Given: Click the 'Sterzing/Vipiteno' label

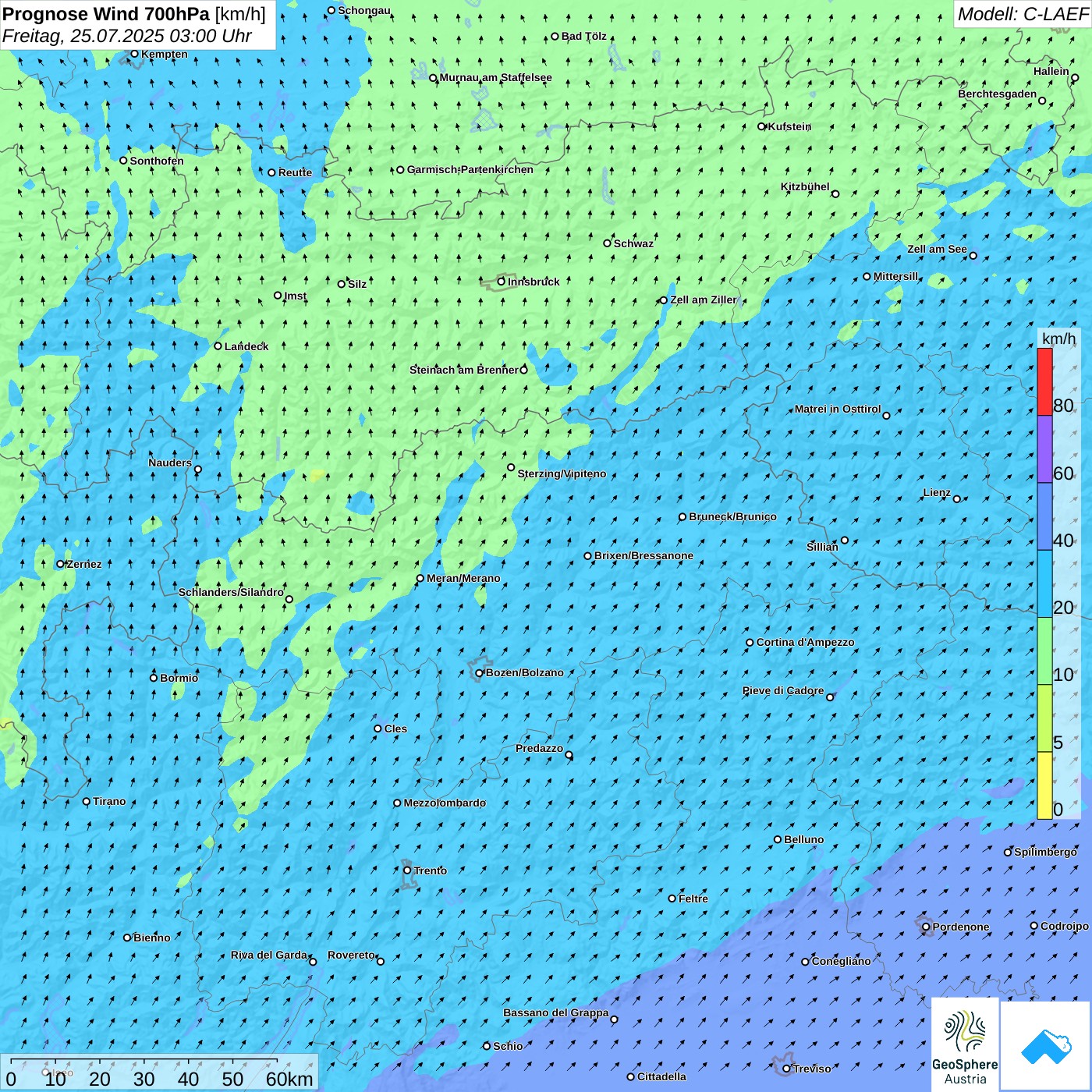Looking at the screenshot, I should [x=562, y=474].
